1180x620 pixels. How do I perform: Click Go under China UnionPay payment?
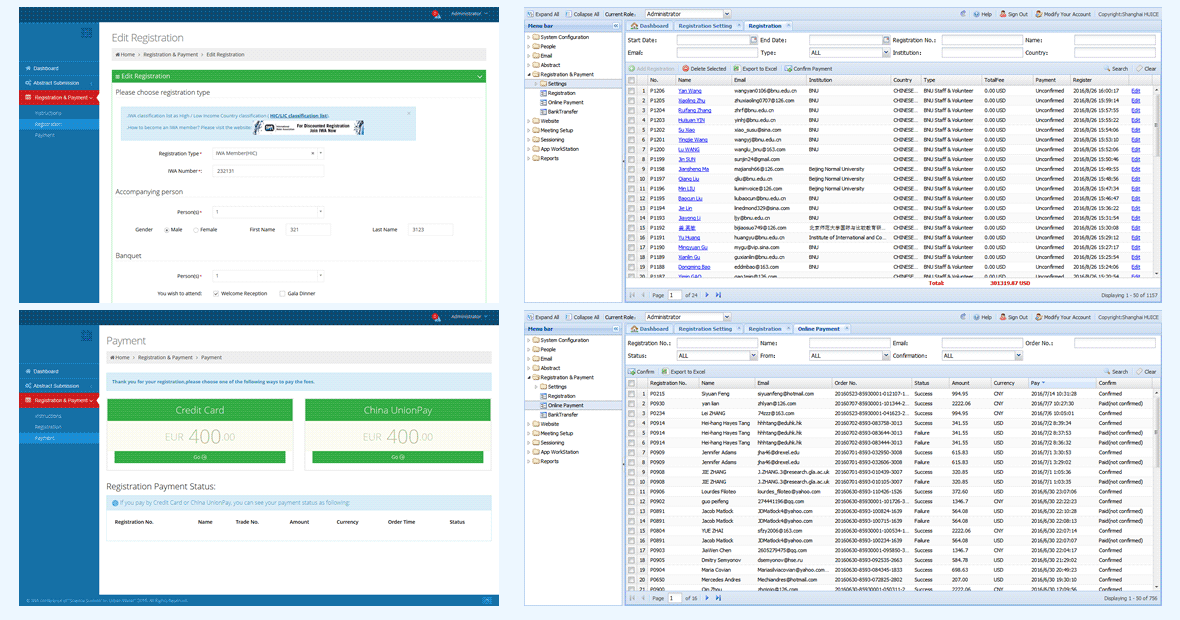(x=397, y=457)
